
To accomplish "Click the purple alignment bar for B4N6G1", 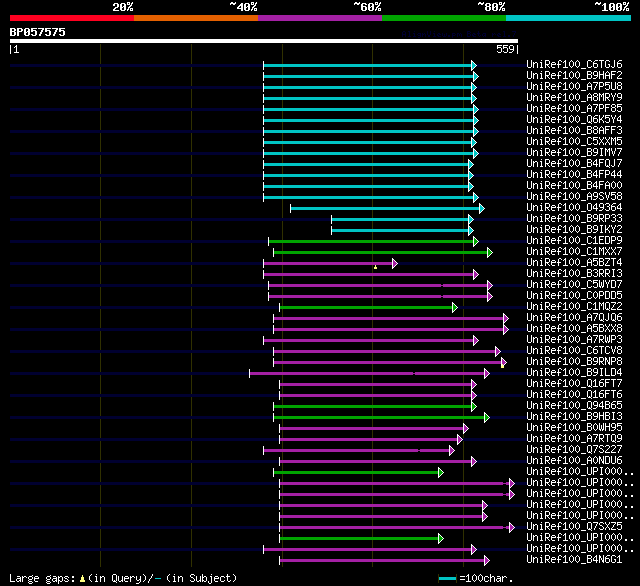I will [x=384, y=561].
